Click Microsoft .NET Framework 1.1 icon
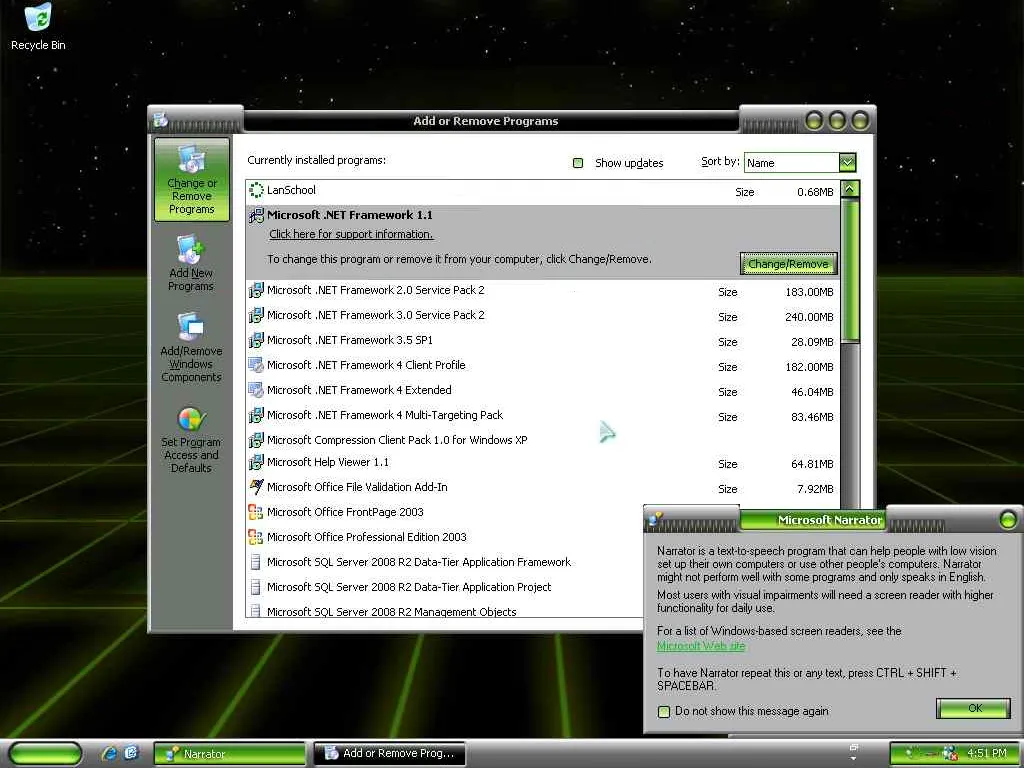The height and width of the screenshot is (768, 1024). 257,215
